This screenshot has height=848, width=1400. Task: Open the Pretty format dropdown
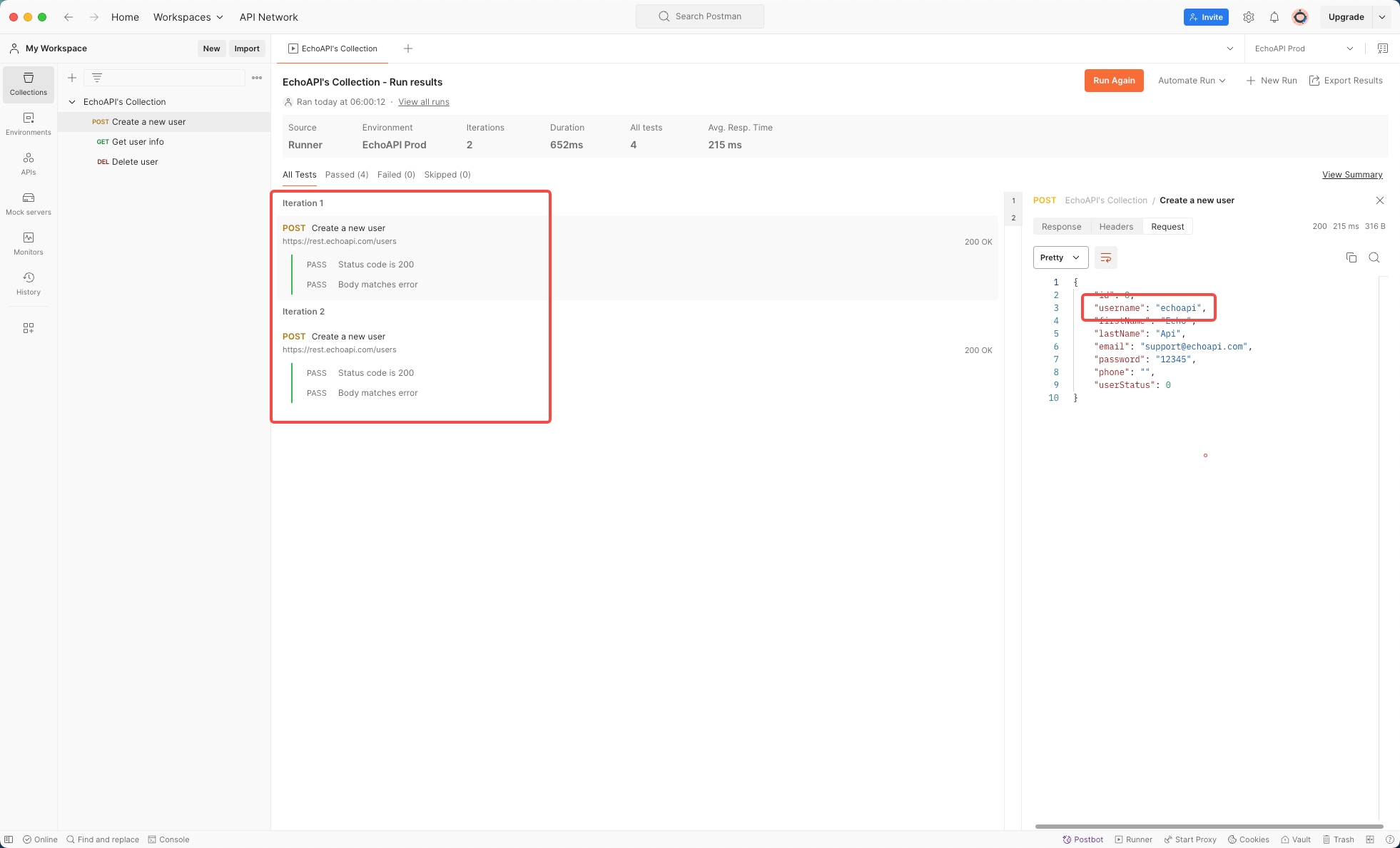[1060, 257]
